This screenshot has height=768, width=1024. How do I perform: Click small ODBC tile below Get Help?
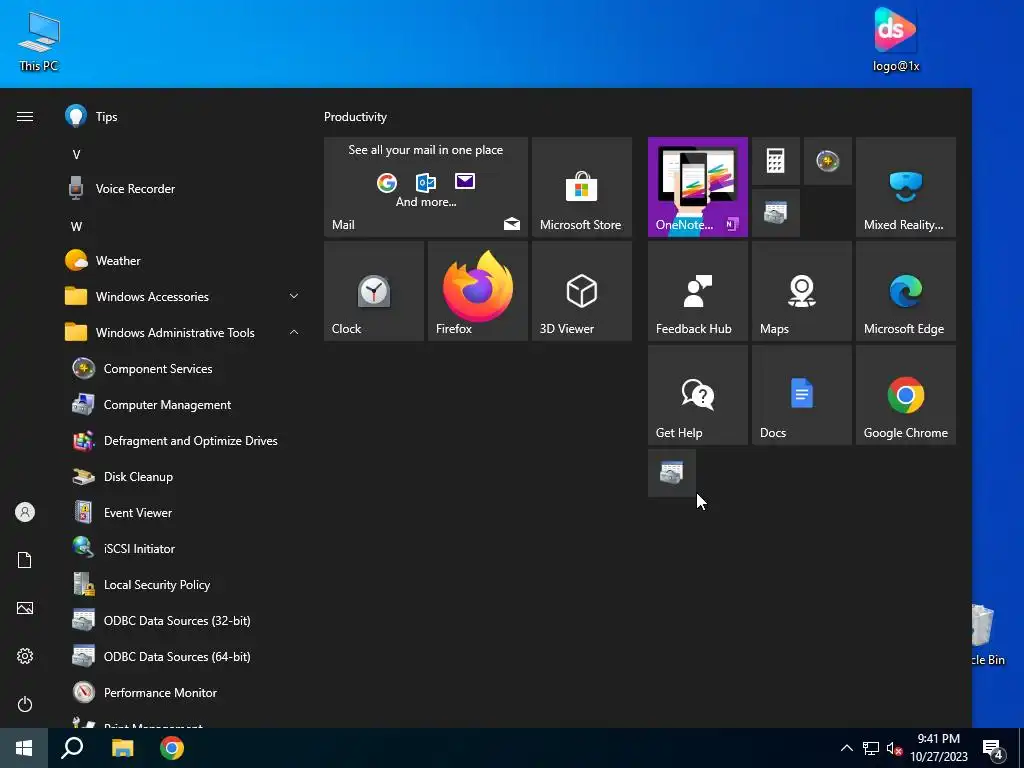(671, 473)
